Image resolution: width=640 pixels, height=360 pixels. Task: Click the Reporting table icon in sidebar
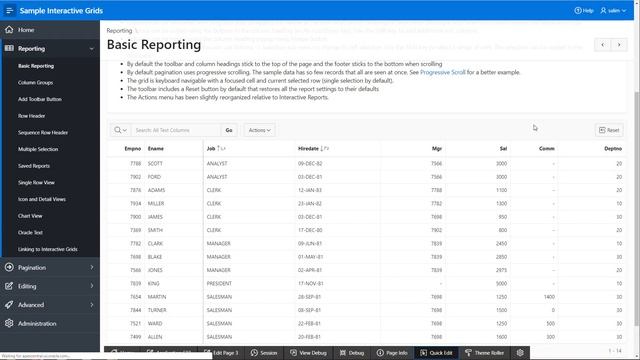click(x=9, y=49)
